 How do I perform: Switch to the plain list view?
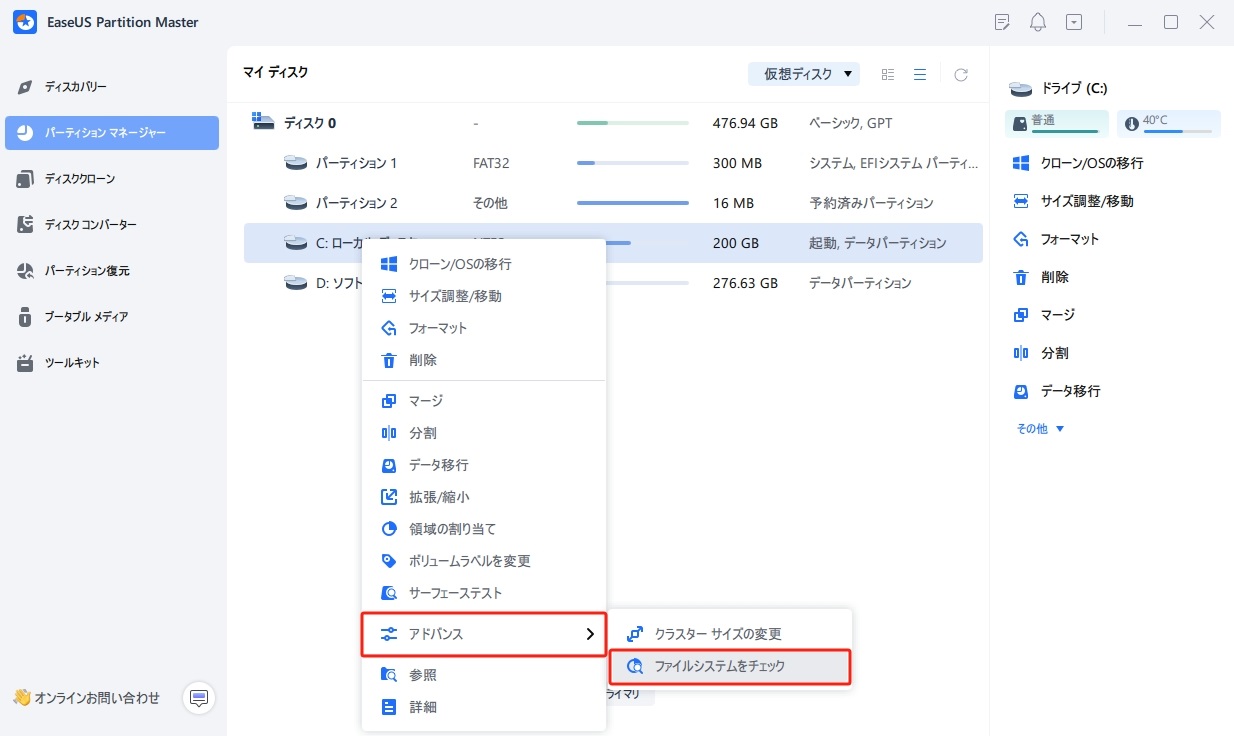(920, 74)
